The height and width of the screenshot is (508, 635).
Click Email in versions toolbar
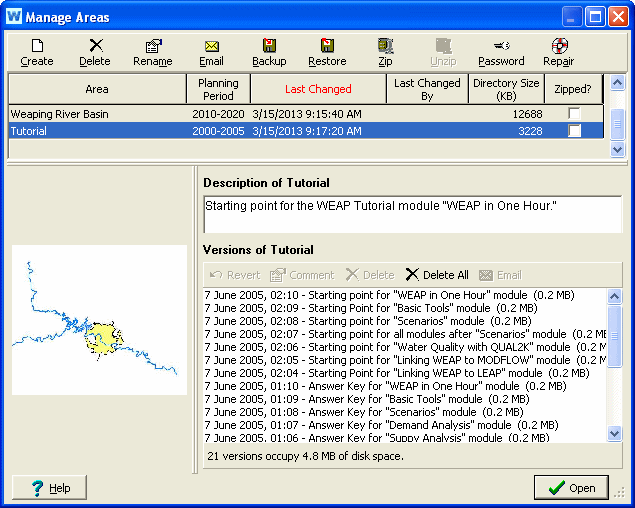coord(500,275)
